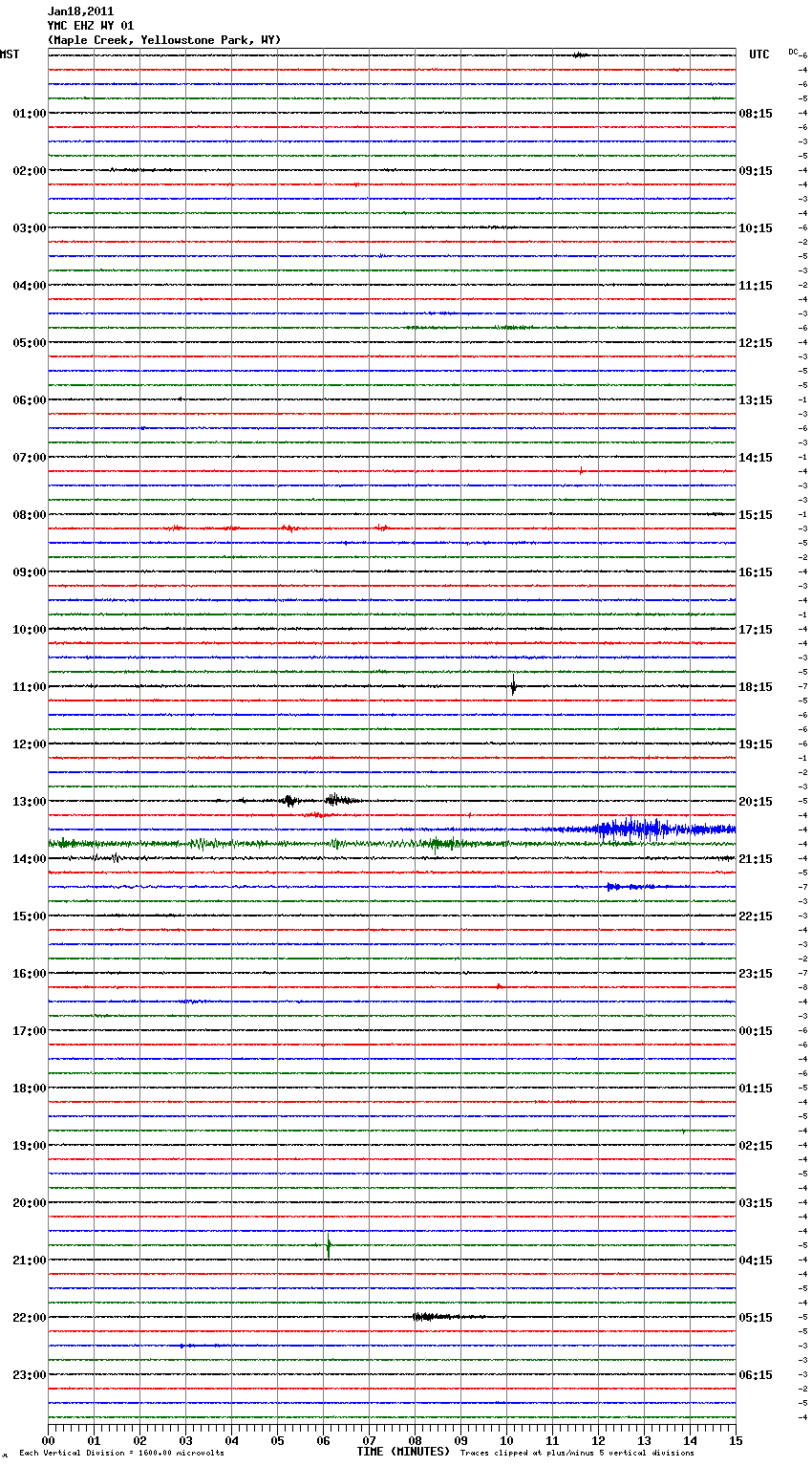Click the 21:15 UTC label
The width and height of the screenshot is (812, 1466).
[x=756, y=859]
